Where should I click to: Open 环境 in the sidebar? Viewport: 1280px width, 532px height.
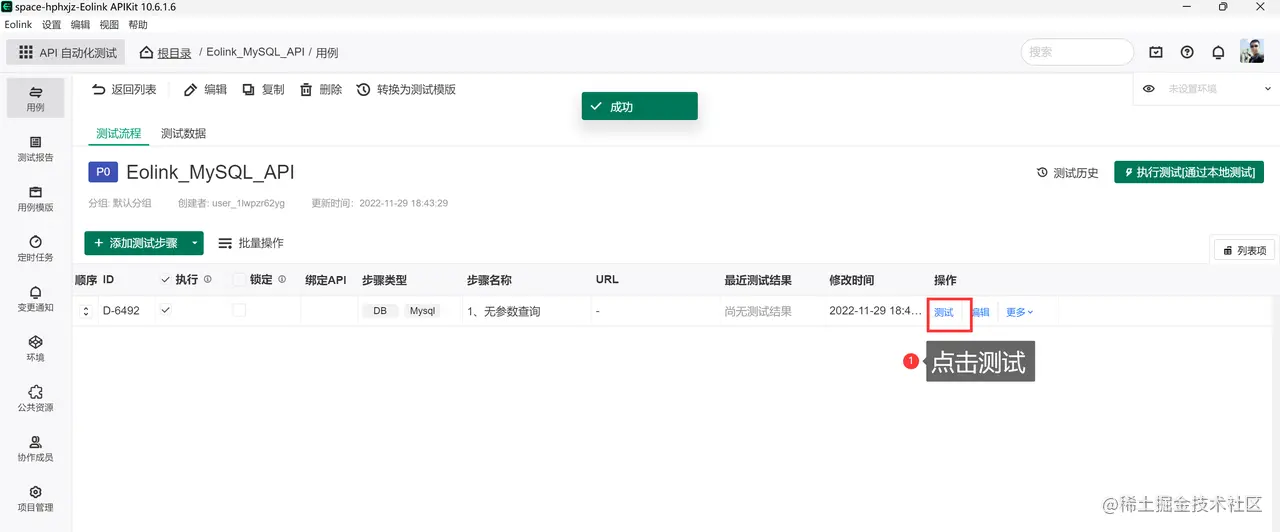[35, 348]
